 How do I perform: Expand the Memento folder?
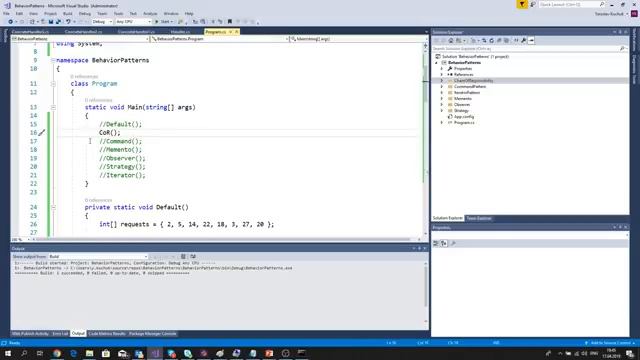(441, 98)
